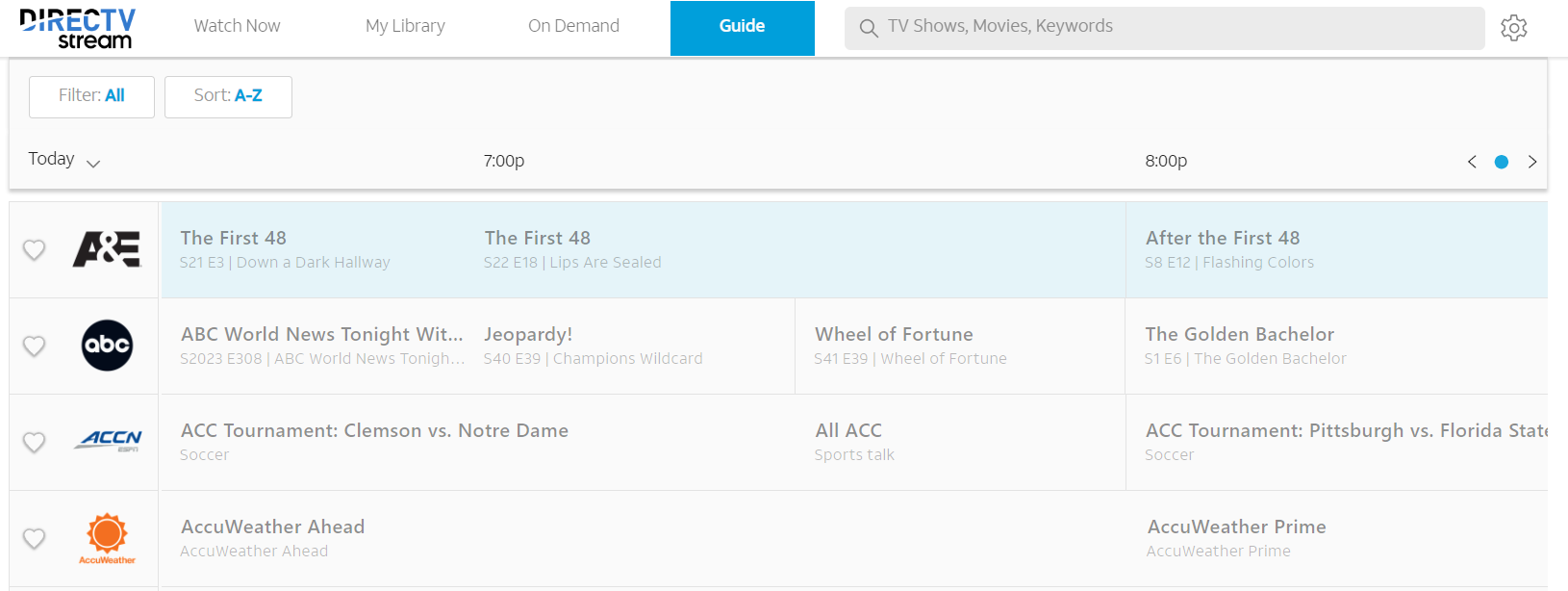
Task: Favorite the A&E channel heart
Action: (x=35, y=249)
